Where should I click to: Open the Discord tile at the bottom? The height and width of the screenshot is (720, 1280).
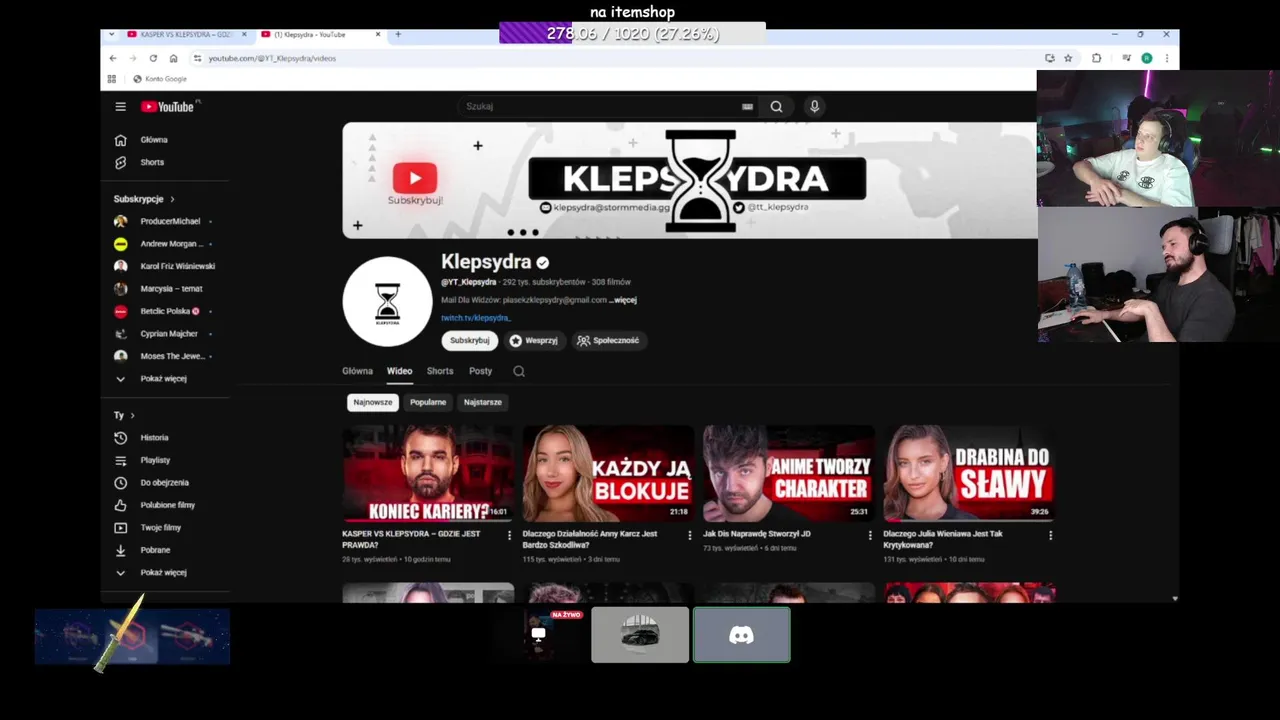(741, 635)
